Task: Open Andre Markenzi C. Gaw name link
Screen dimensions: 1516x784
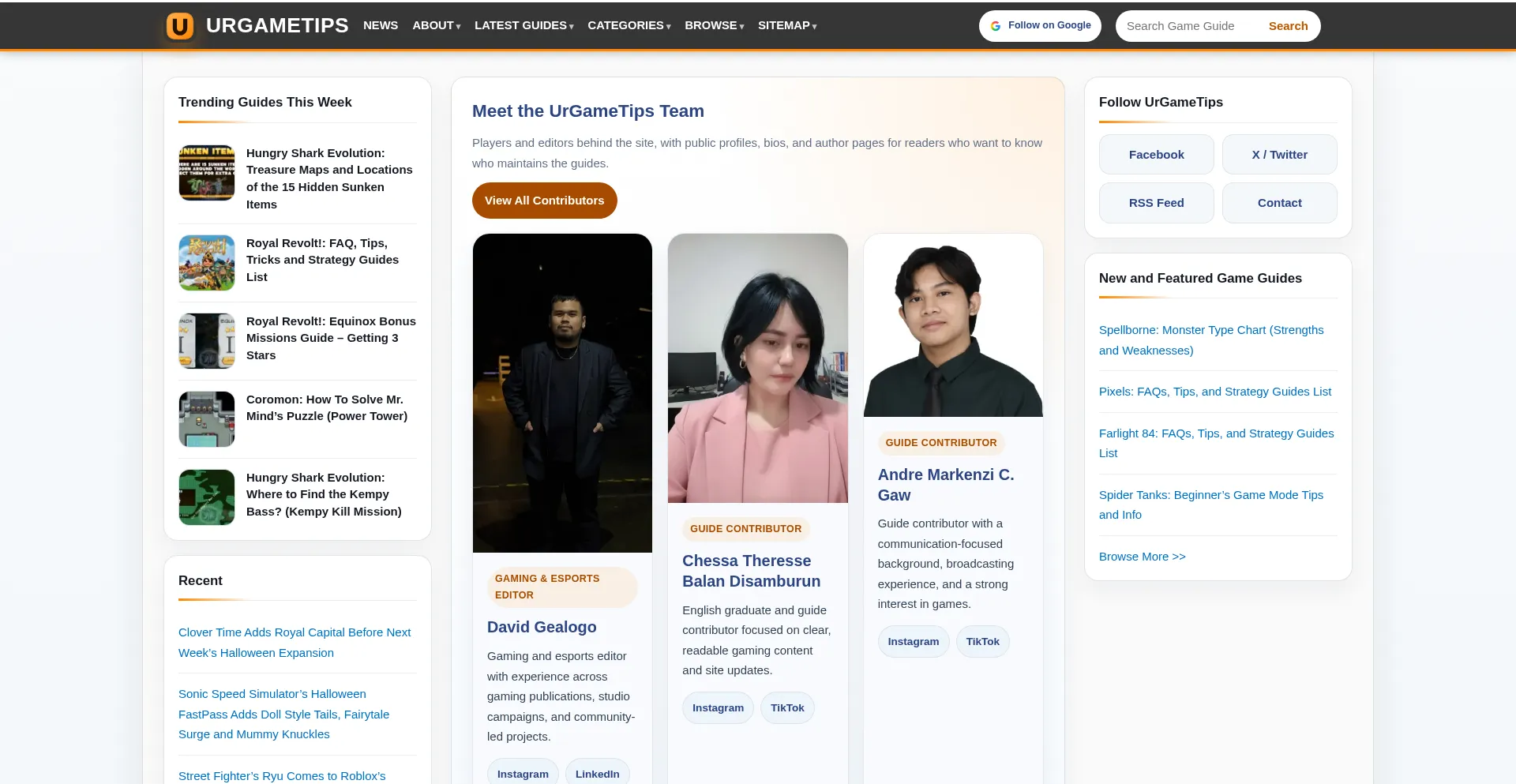Action: [x=946, y=485]
